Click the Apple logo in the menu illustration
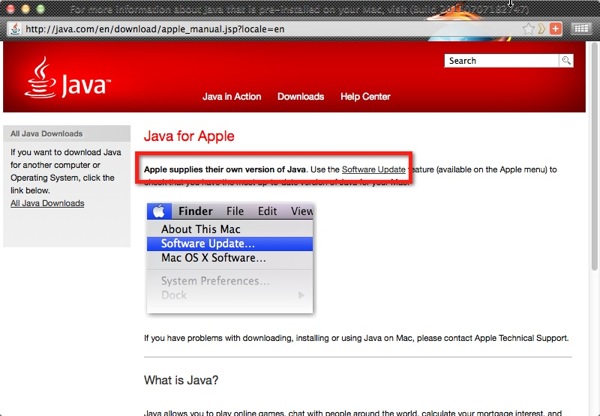The width and height of the screenshot is (600, 416). pyautogui.click(x=159, y=211)
